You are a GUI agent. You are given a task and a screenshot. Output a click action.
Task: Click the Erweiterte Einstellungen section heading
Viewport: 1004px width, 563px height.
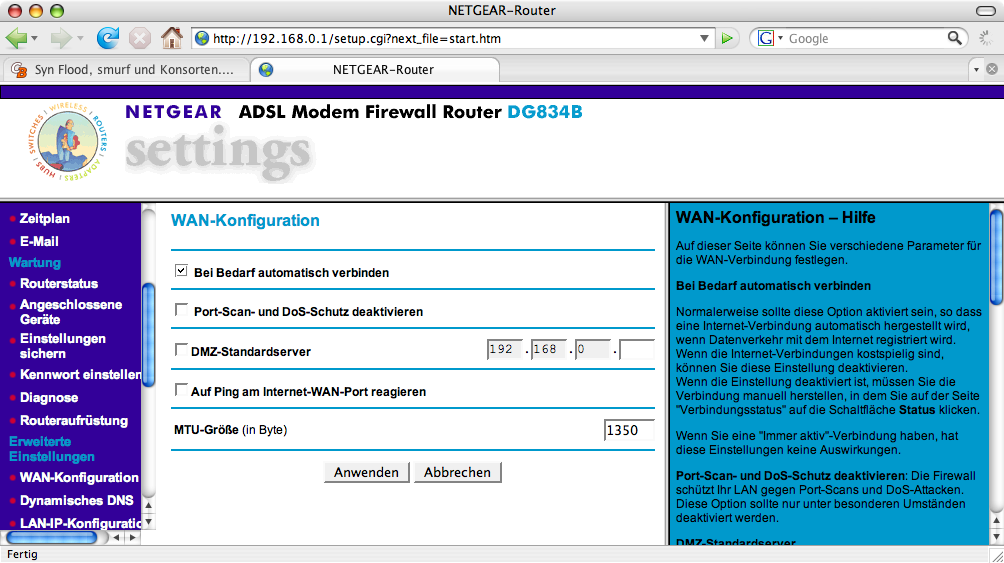[x=51, y=449]
